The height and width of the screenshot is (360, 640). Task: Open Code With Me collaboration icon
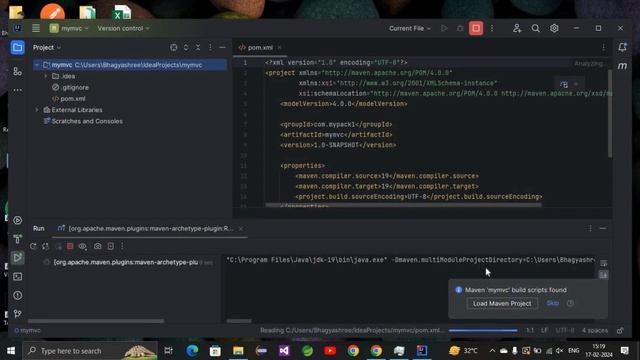[x=517, y=28]
